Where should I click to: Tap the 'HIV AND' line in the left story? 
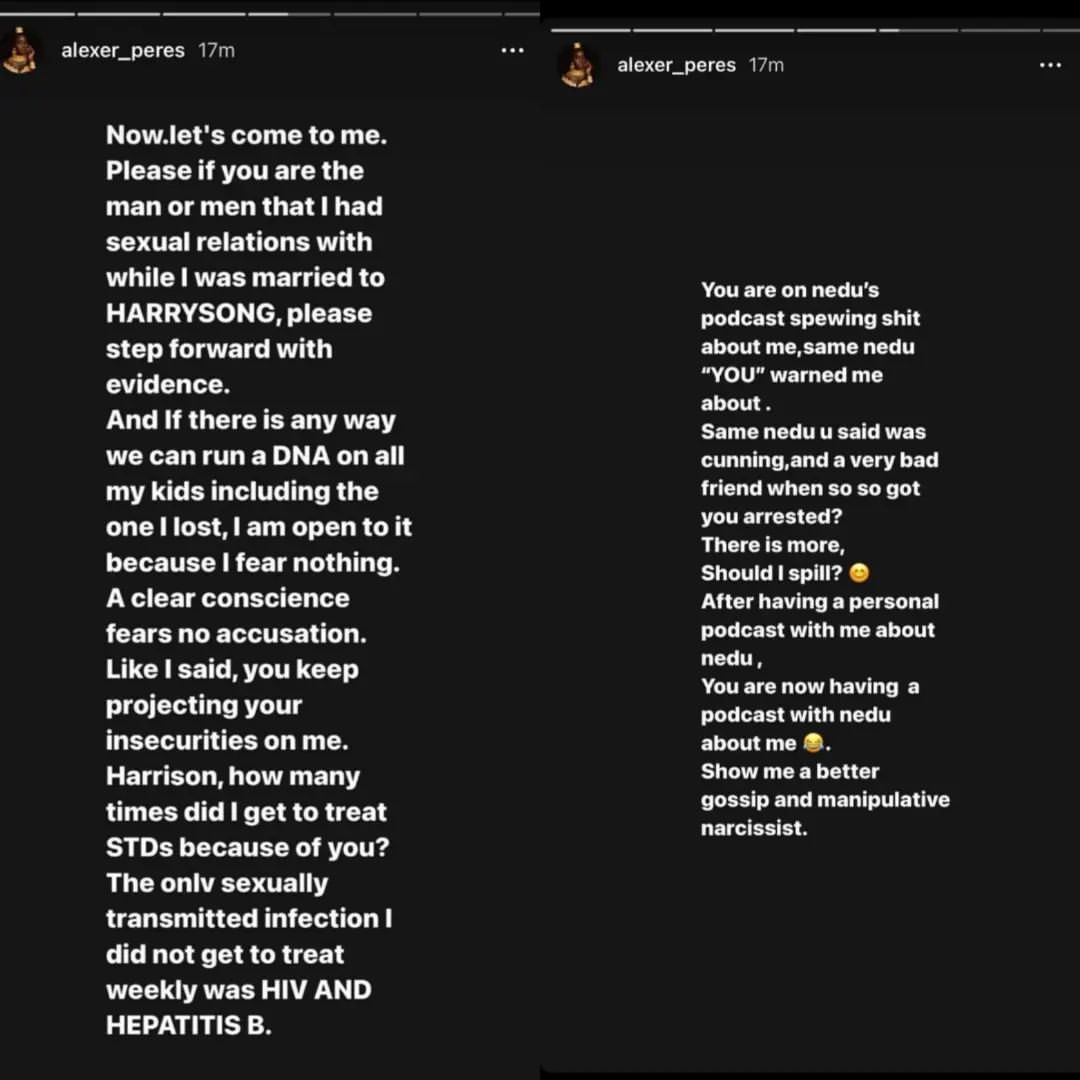coord(239,990)
